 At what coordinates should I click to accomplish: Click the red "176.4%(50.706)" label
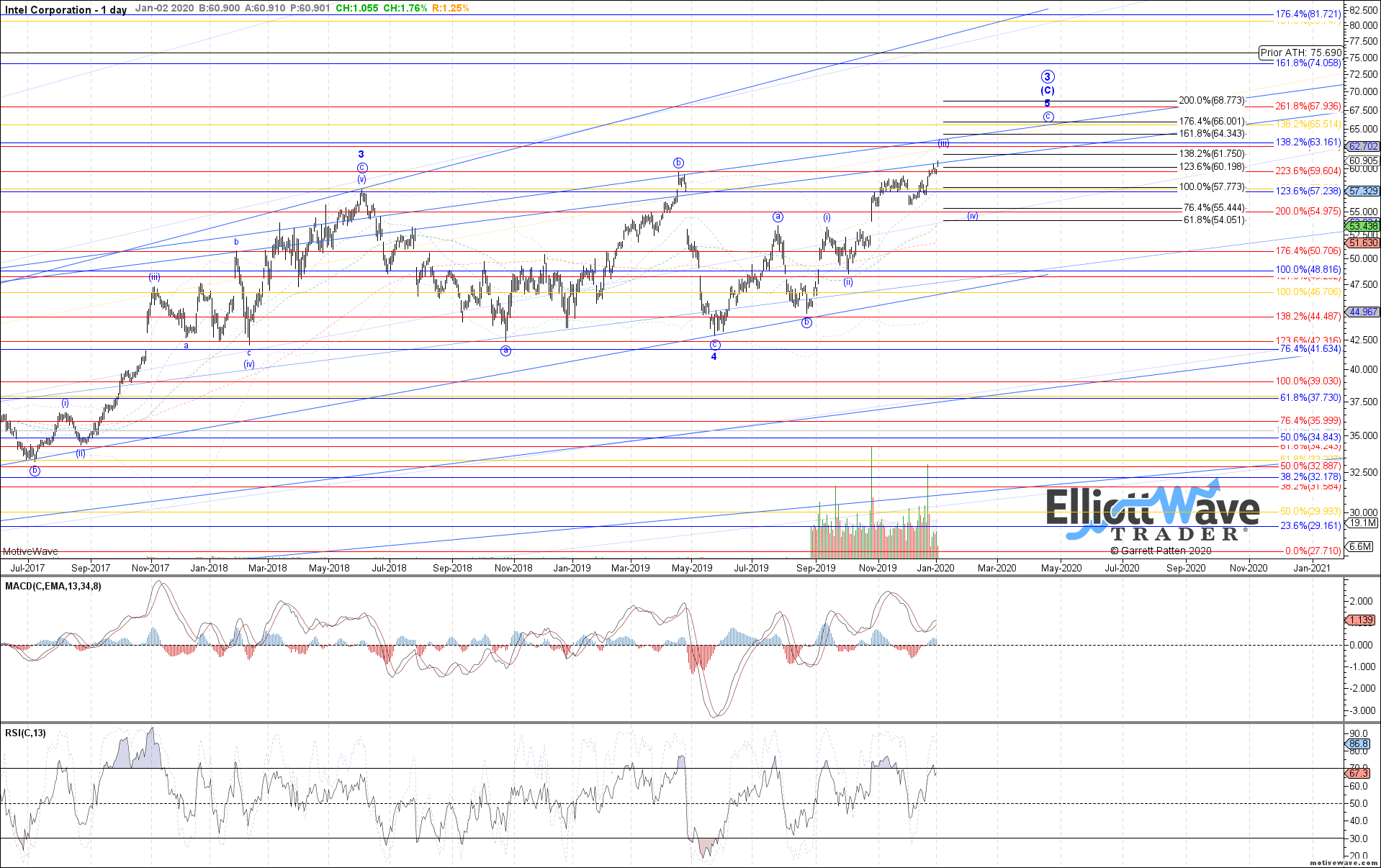pyautogui.click(x=1308, y=251)
